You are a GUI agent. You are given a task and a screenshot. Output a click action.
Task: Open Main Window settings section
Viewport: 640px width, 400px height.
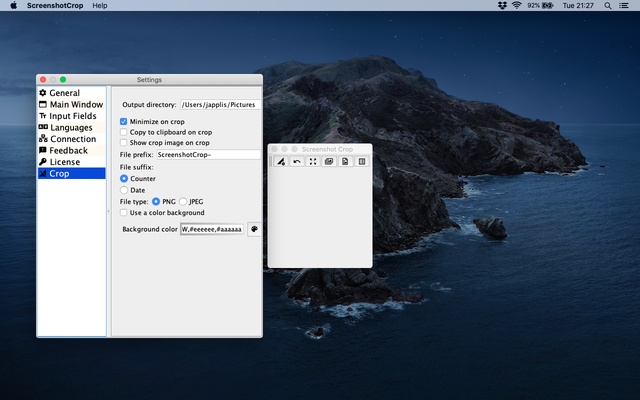[x=71, y=104]
